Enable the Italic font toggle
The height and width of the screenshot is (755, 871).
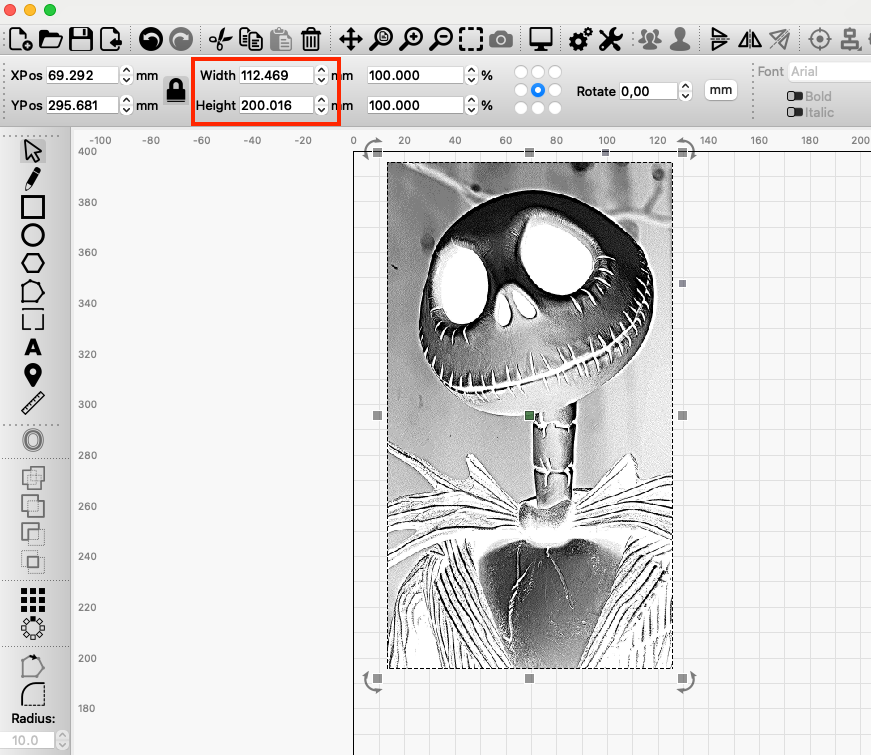[x=795, y=112]
